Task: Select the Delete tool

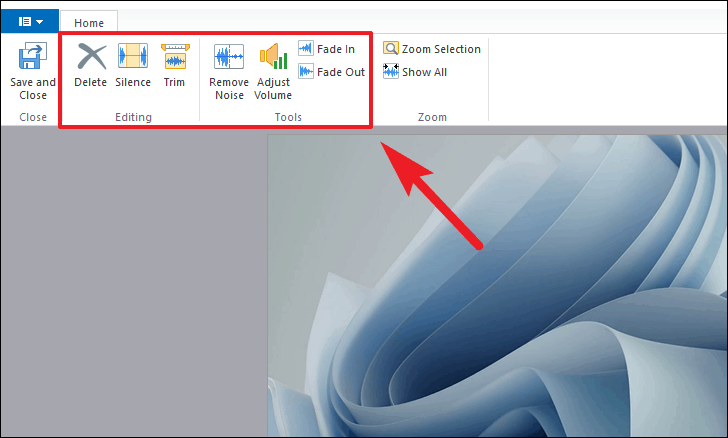Action: (91, 65)
